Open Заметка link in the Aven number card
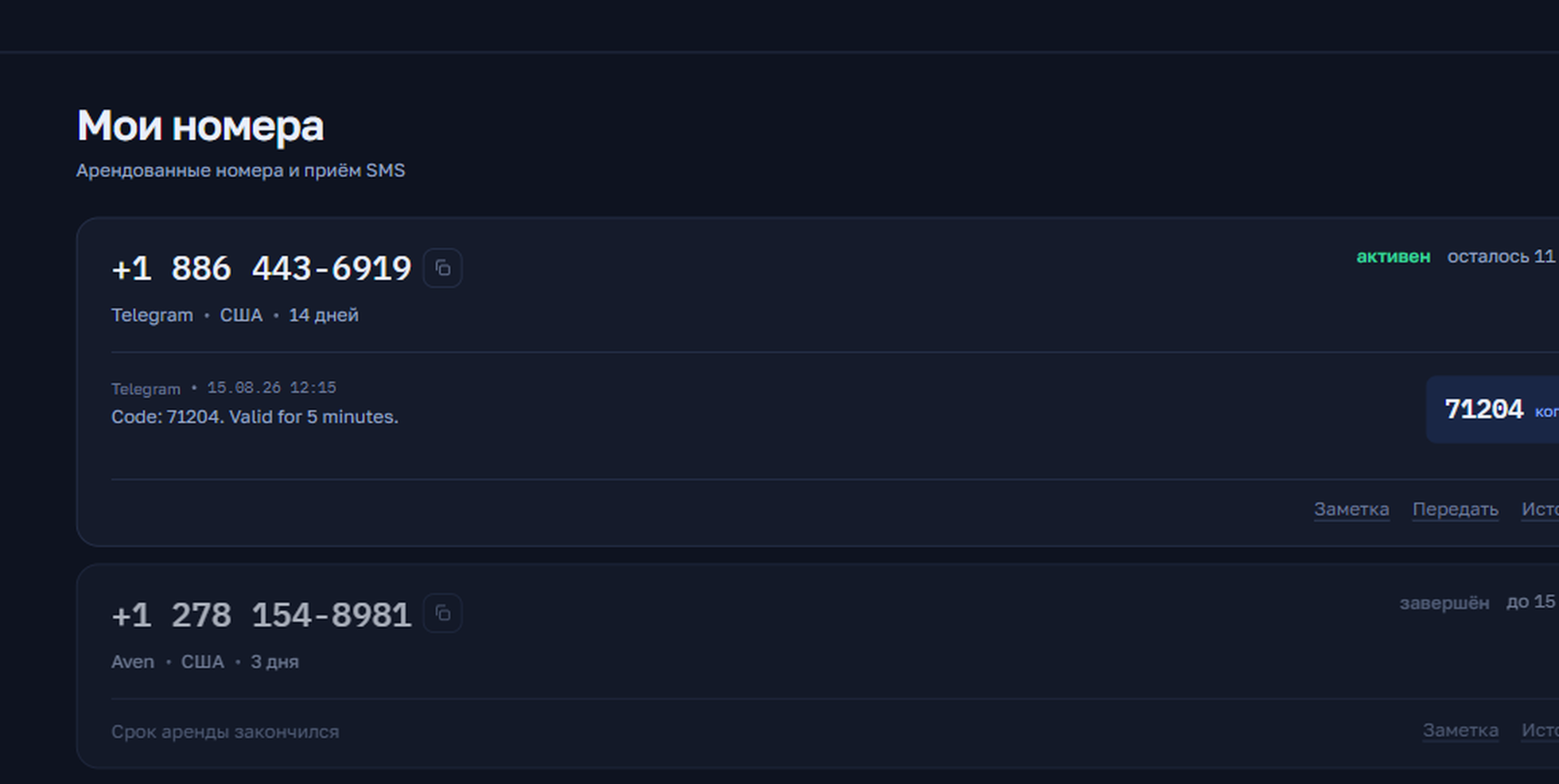This screenshot has height=784, width=1559. (x=1460, y=730)
